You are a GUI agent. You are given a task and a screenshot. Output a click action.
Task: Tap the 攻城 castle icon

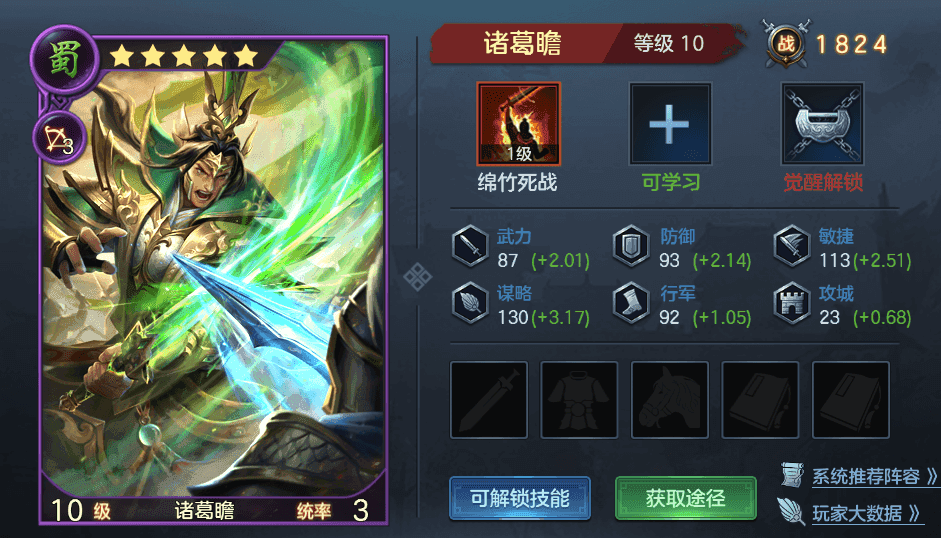792,303
